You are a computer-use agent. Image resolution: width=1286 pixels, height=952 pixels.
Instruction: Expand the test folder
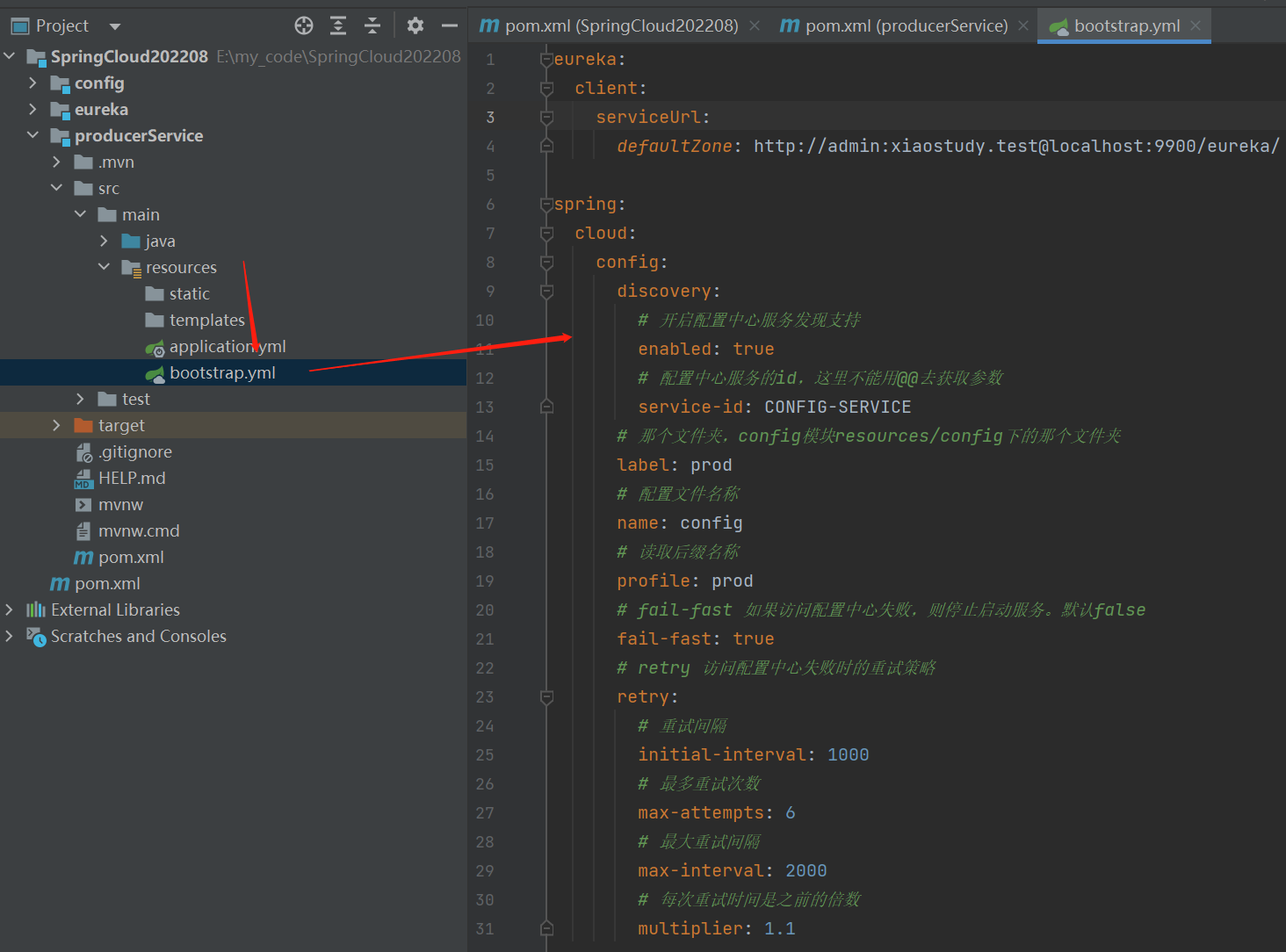[81, 399]
